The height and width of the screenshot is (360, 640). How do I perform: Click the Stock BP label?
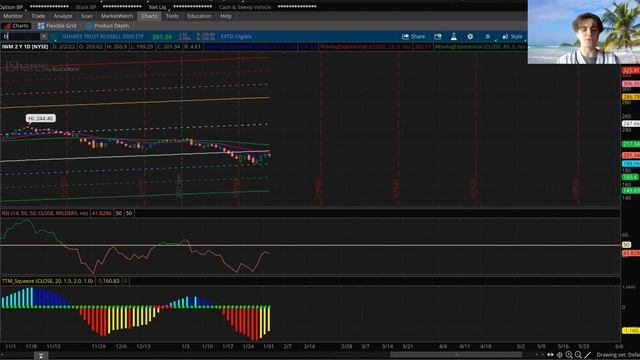pos(86,7)
